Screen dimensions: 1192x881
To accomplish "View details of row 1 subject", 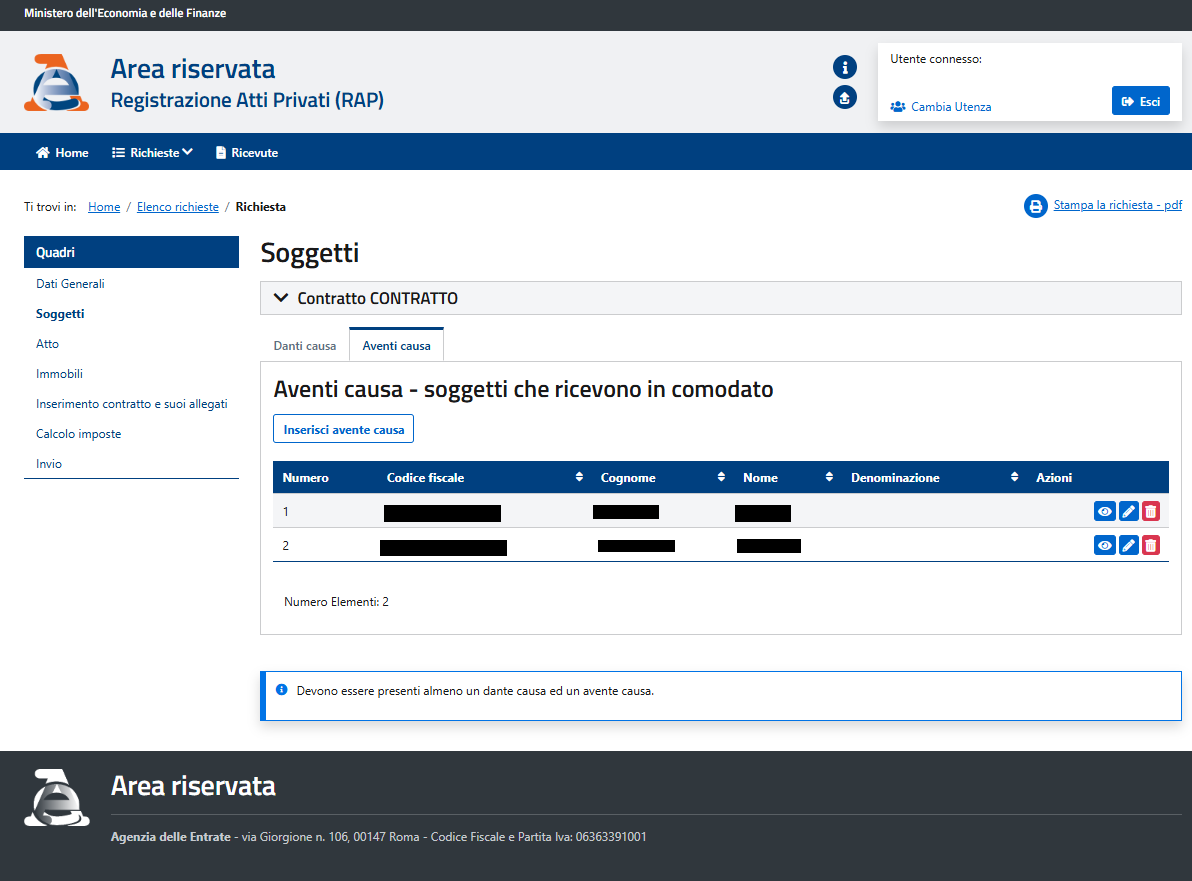I will 1105,512.
